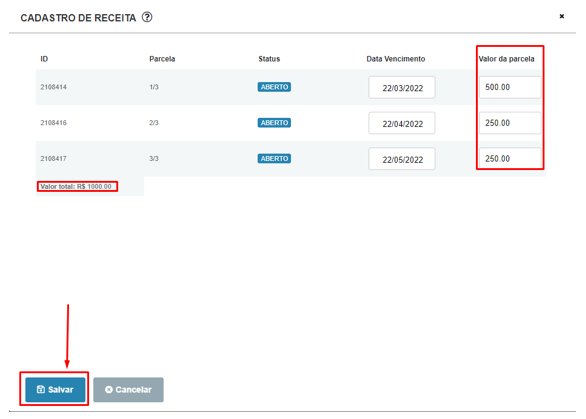This screenshot has height=419, width=586.
Task: Select the 500.00 installment value field
Action: [x=510, y=87]
